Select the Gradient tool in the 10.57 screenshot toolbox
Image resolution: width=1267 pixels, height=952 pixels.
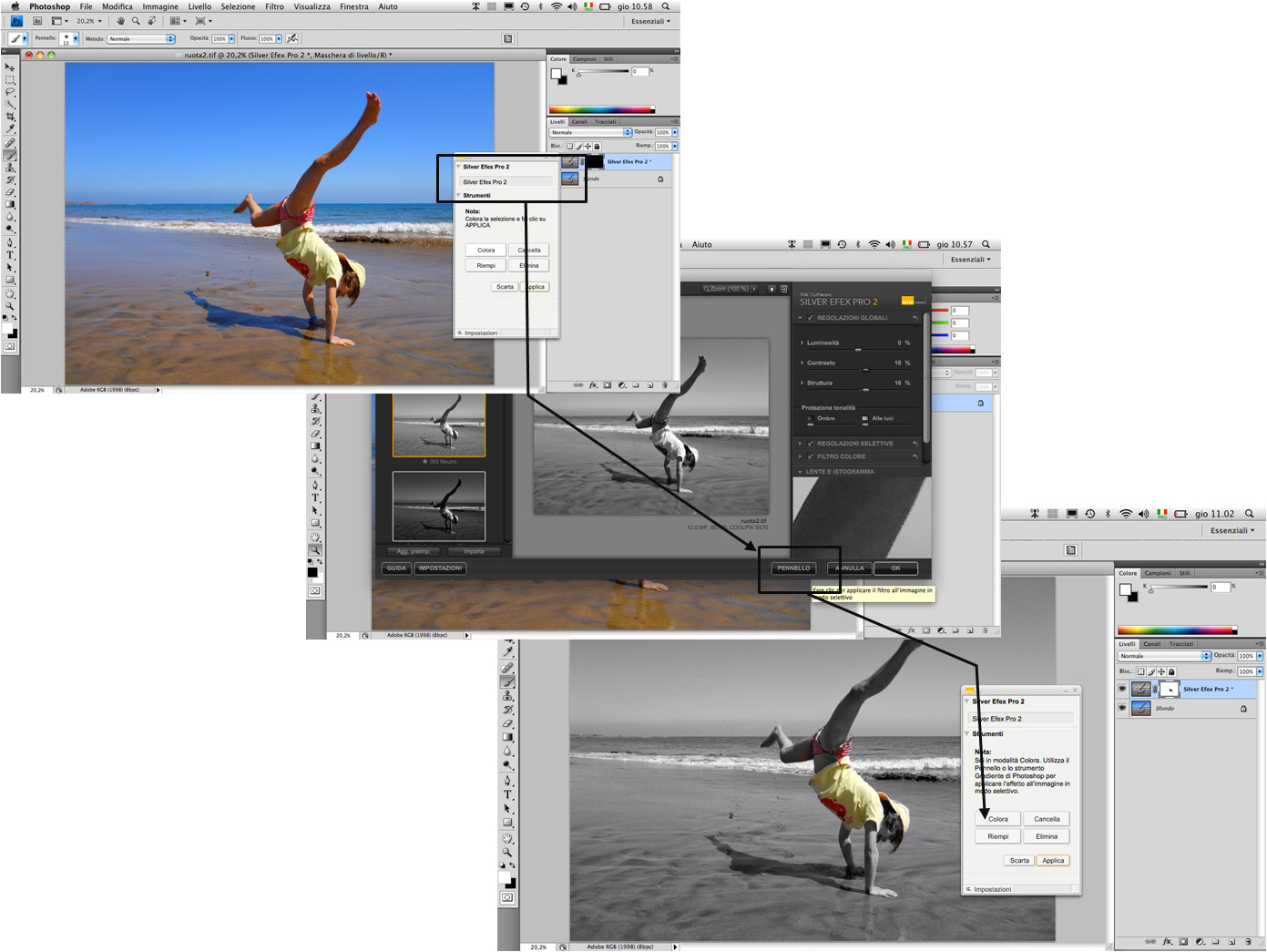click(x=315, y=446)
